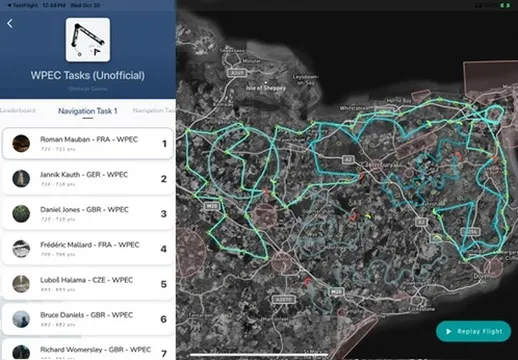
Task: Select Luboš Halama CZE entry
Action: (88, 284)
